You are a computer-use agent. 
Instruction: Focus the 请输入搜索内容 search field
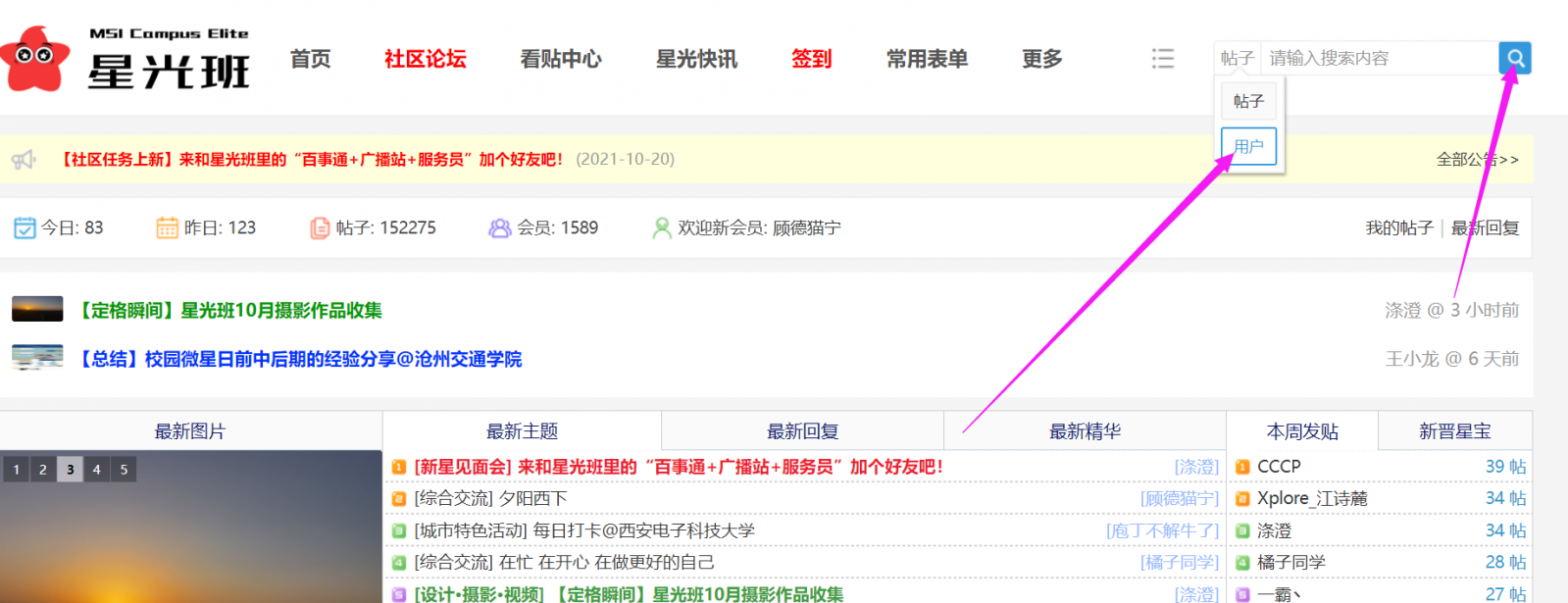pyautogui.click(x=1379, y=58)
